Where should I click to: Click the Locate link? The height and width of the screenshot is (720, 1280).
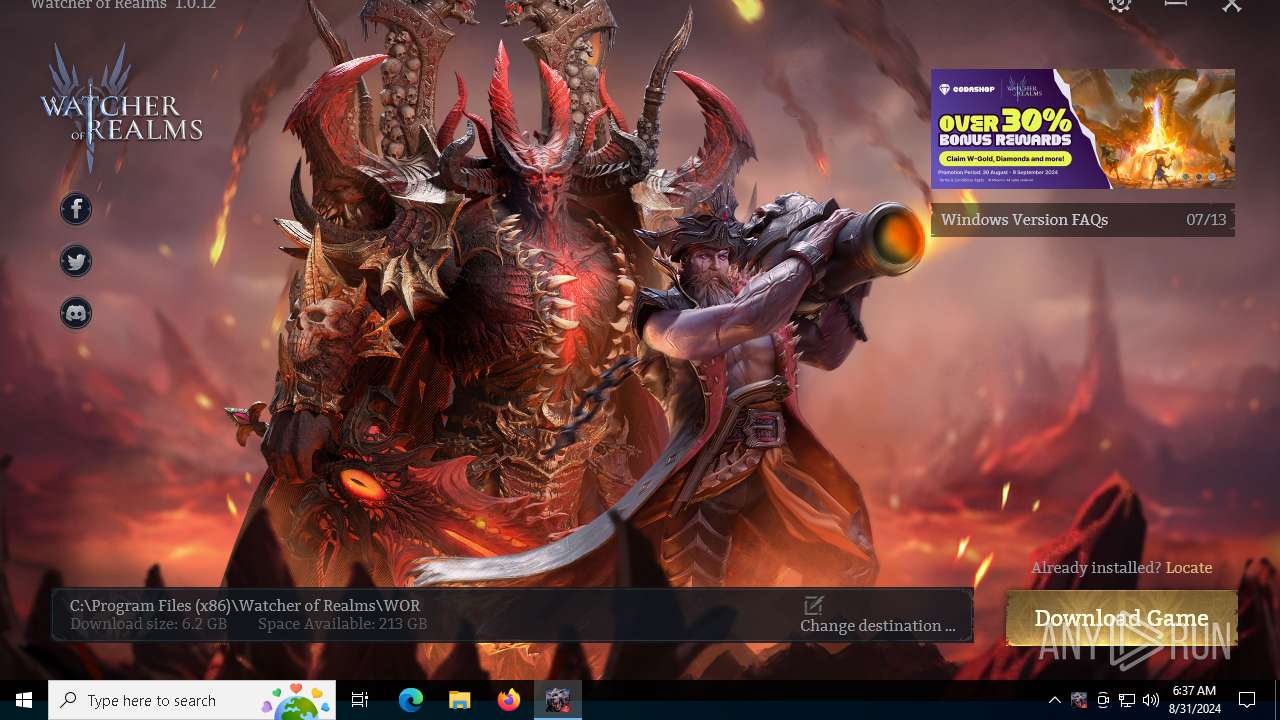1189,568
